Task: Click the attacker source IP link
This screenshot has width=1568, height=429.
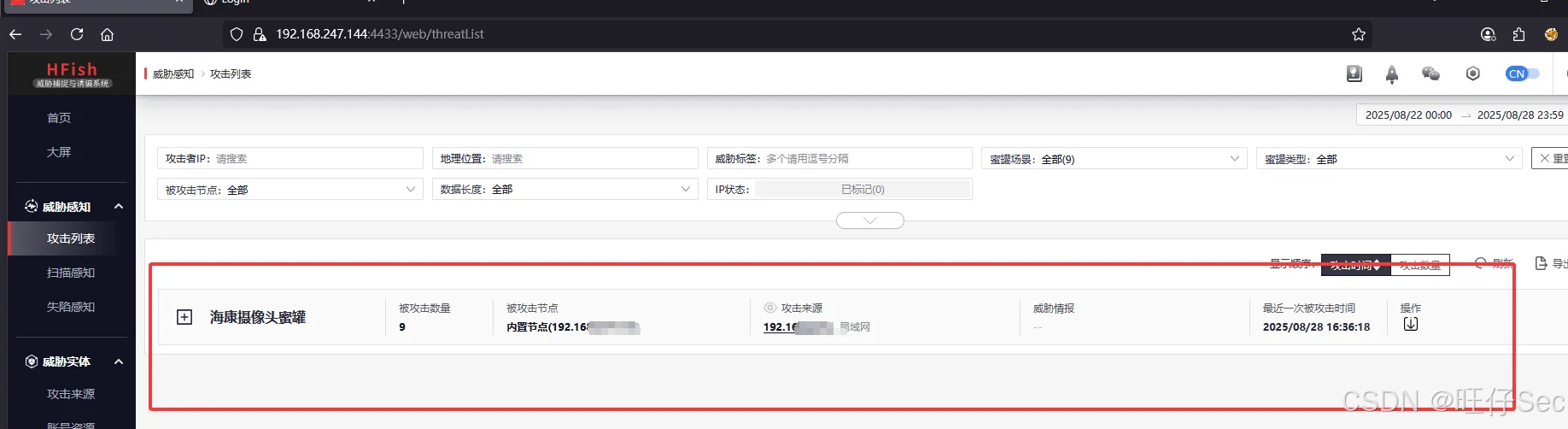Action: (x=798, y=327)
